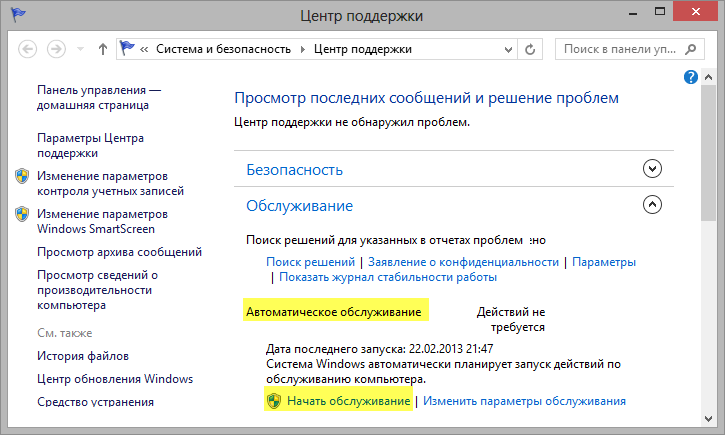725x435 pixels.
Task: Collapse the Обслуживание section chevron
Action: point(652,204)
